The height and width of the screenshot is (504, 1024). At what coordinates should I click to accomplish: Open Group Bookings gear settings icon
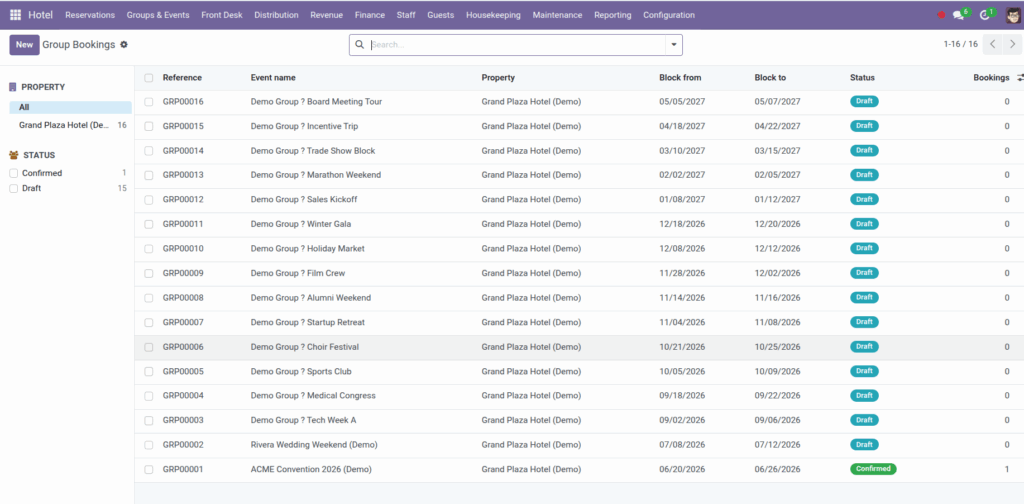pos(124,44)
